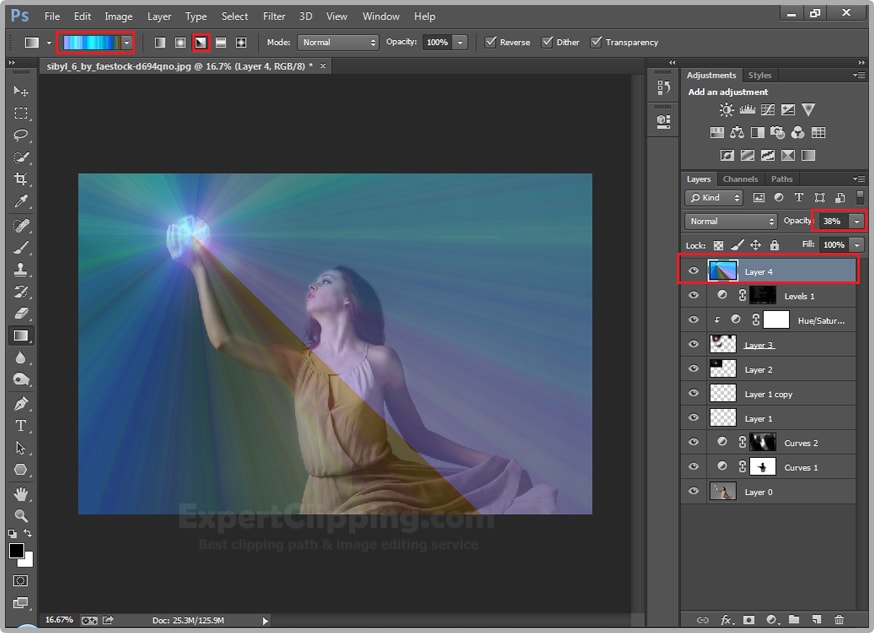Image resolution: width=874 pixels, height=633 pixels.
Task: Open the gradient Mode dropdown
Action: (x=338, y=43)
